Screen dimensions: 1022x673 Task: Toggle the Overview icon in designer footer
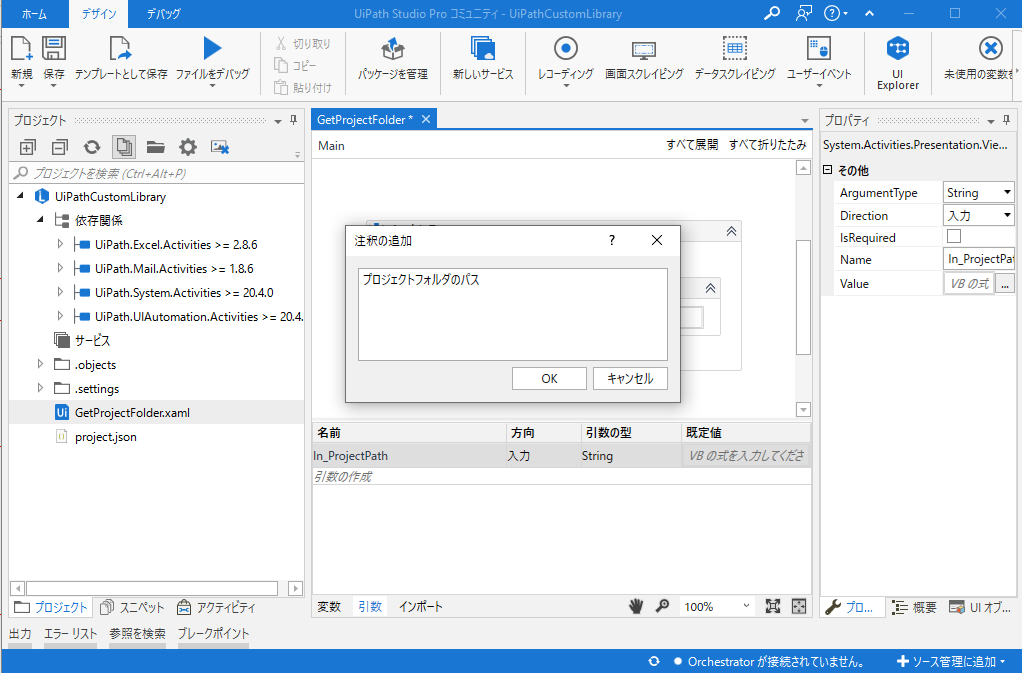point(798,607)
